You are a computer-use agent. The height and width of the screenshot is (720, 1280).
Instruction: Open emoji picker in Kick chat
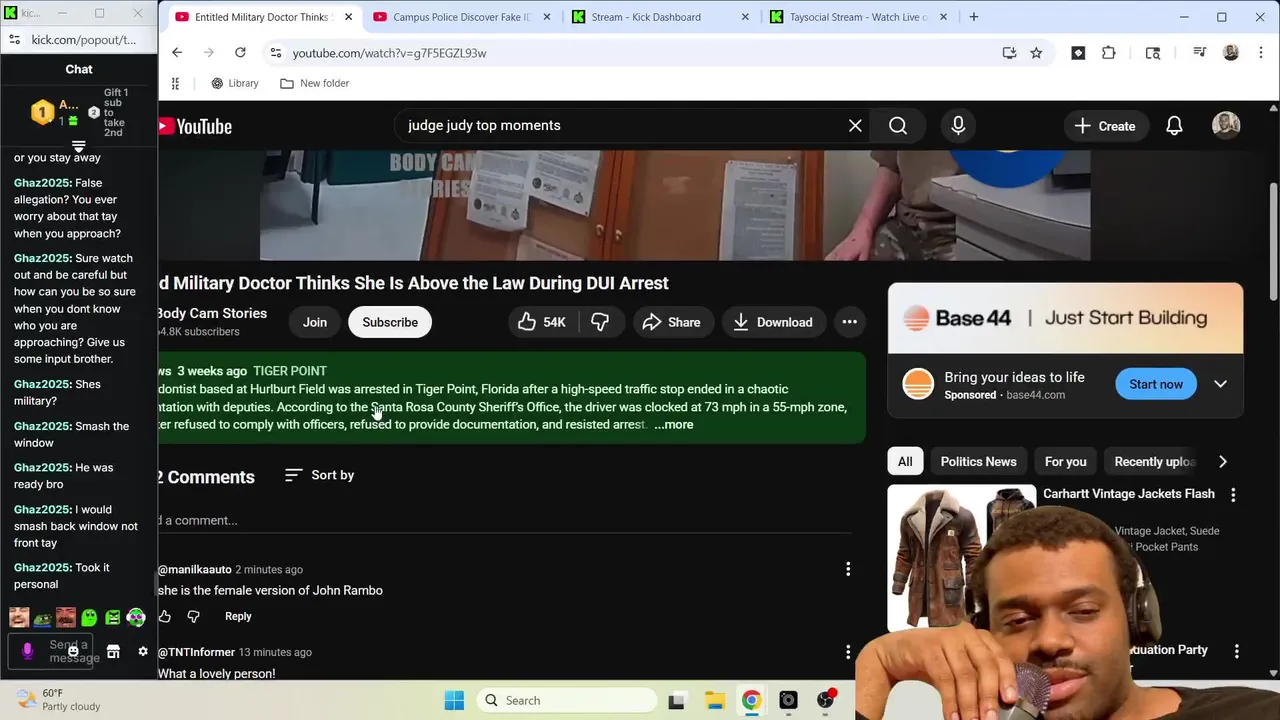(x=73, y=651)
